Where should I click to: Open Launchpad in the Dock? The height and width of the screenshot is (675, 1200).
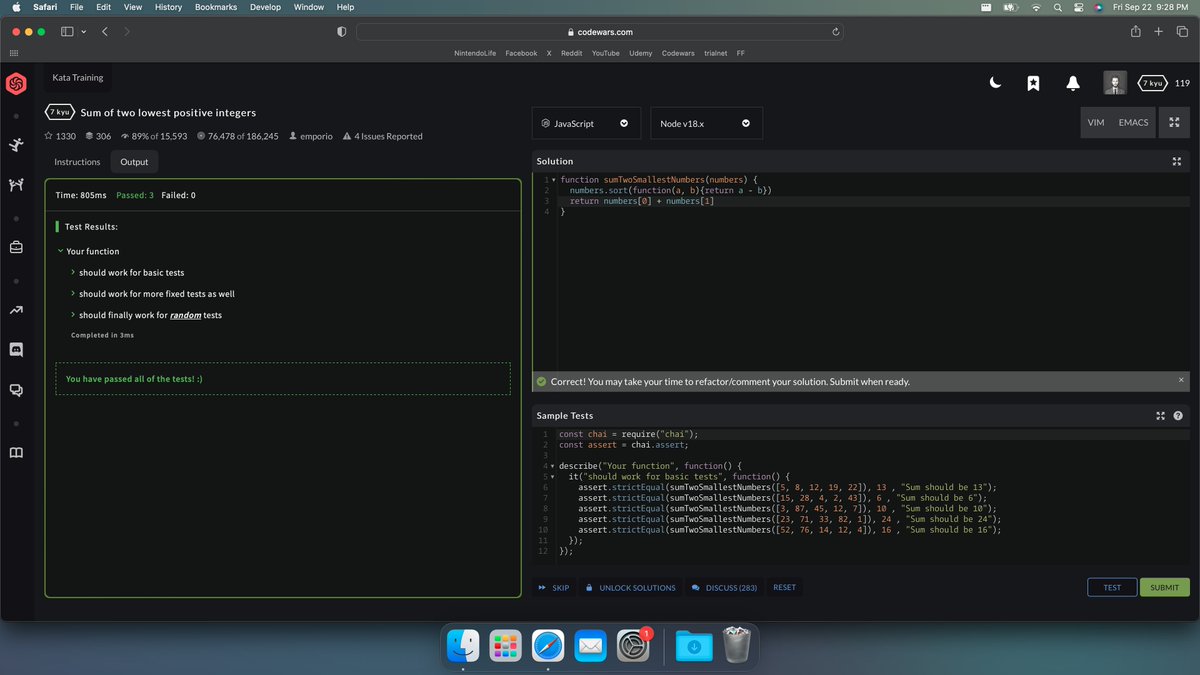point(506,646)
